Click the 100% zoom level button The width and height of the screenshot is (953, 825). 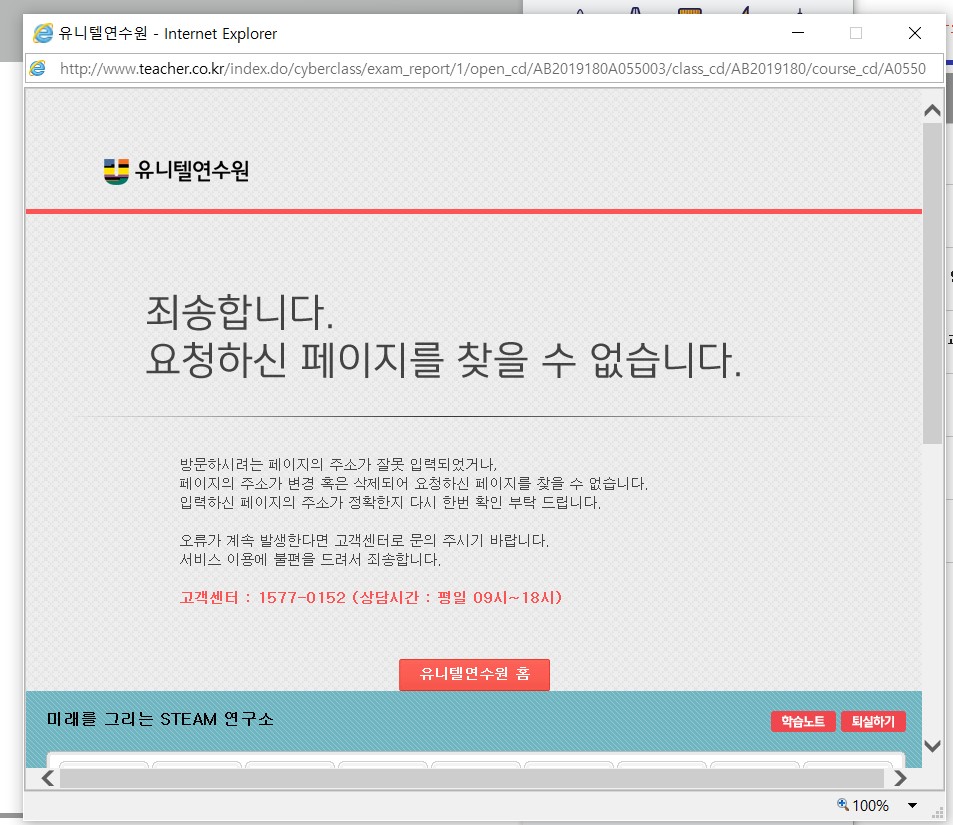(862, 806)
